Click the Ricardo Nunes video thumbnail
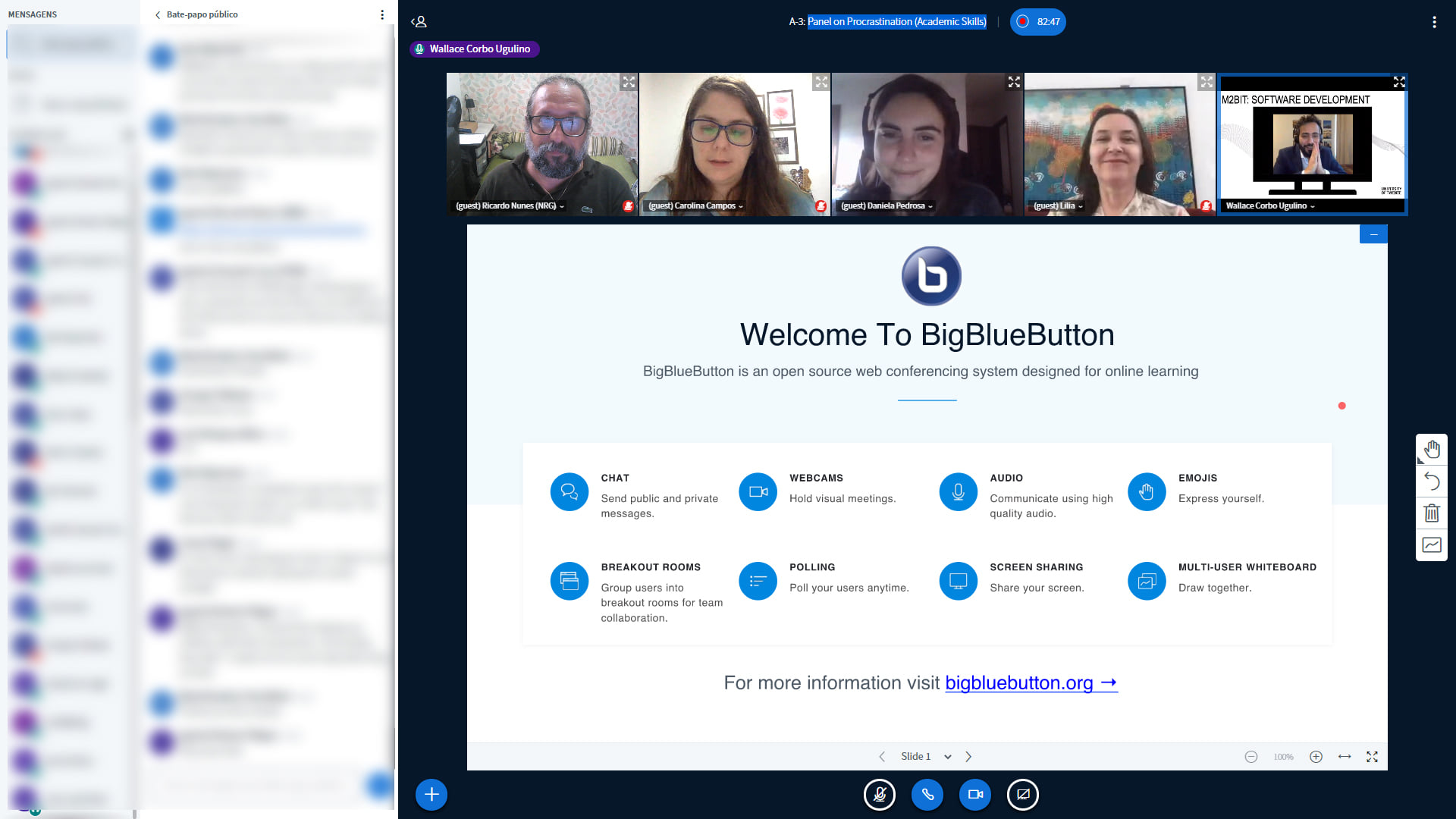Screen dimensions: 1456x819 [x=542, y=144]
